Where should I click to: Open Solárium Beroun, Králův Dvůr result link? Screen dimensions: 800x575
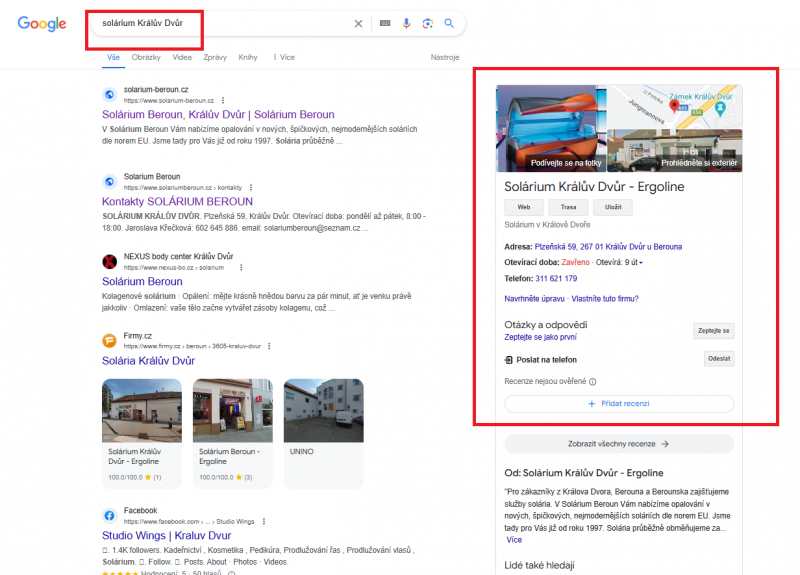218,114
